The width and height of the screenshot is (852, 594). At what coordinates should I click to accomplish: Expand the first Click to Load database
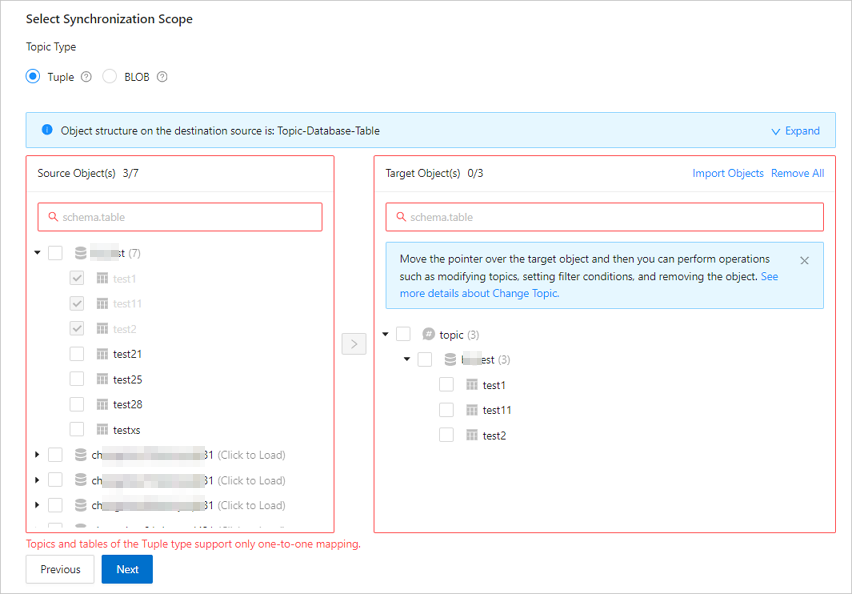37,454
